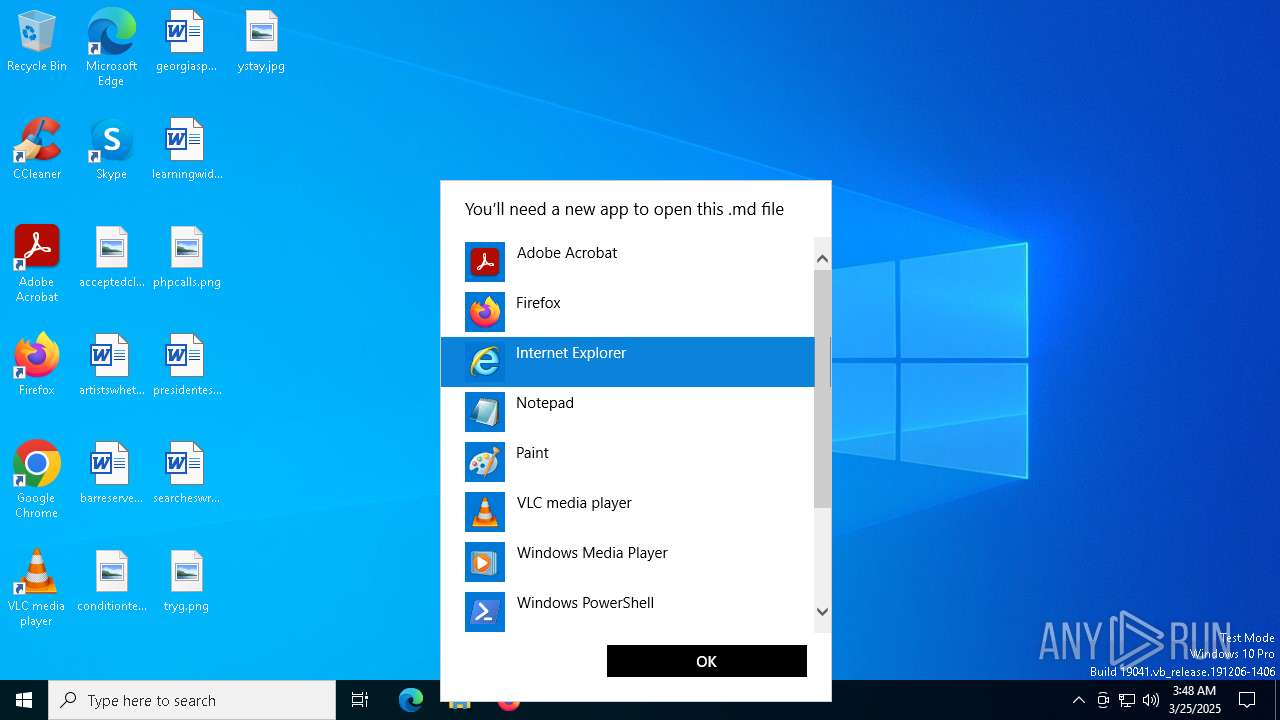Open network status icon in tray
This screenshot has width=1280, height=720.
click(x=1127, y=700)
